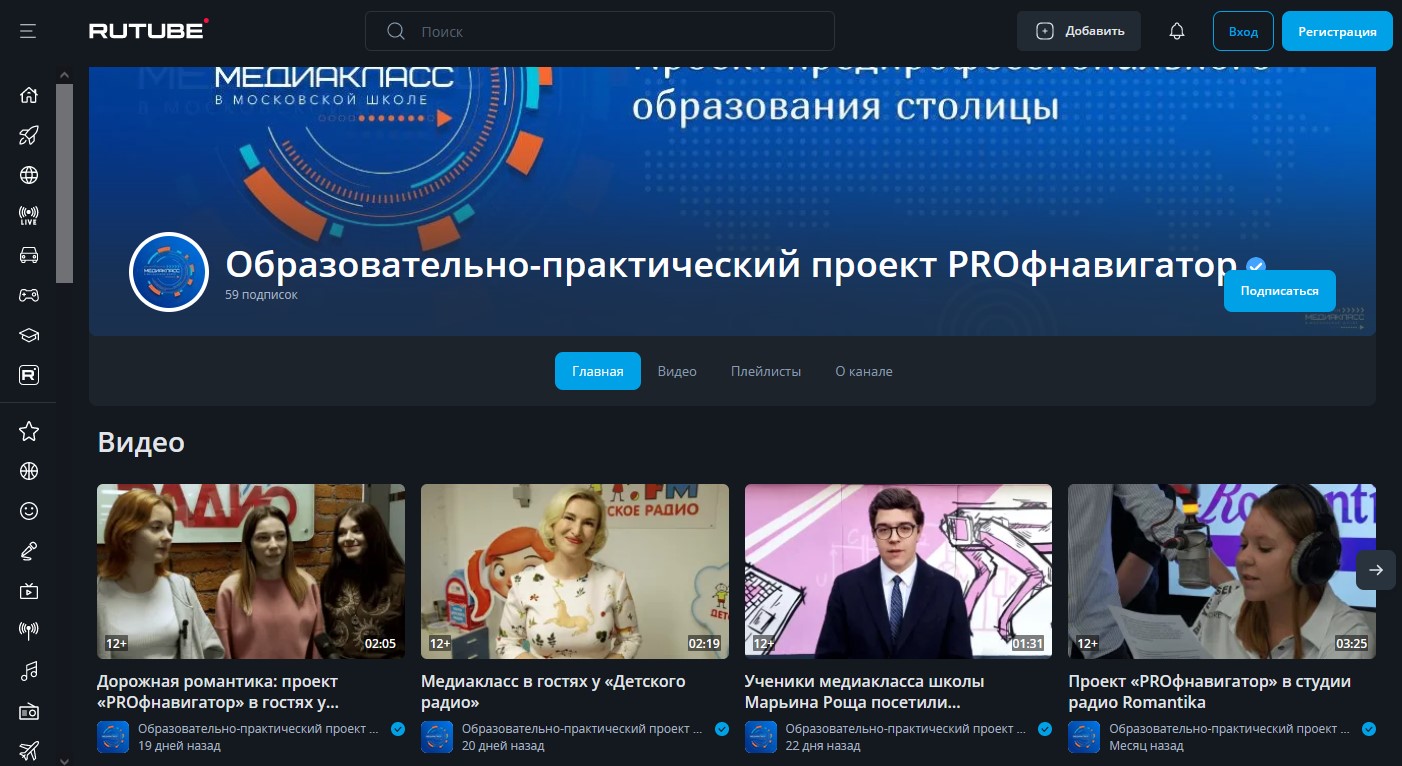
Task: Open the car category icon
Action: click(x=29, y=255)
